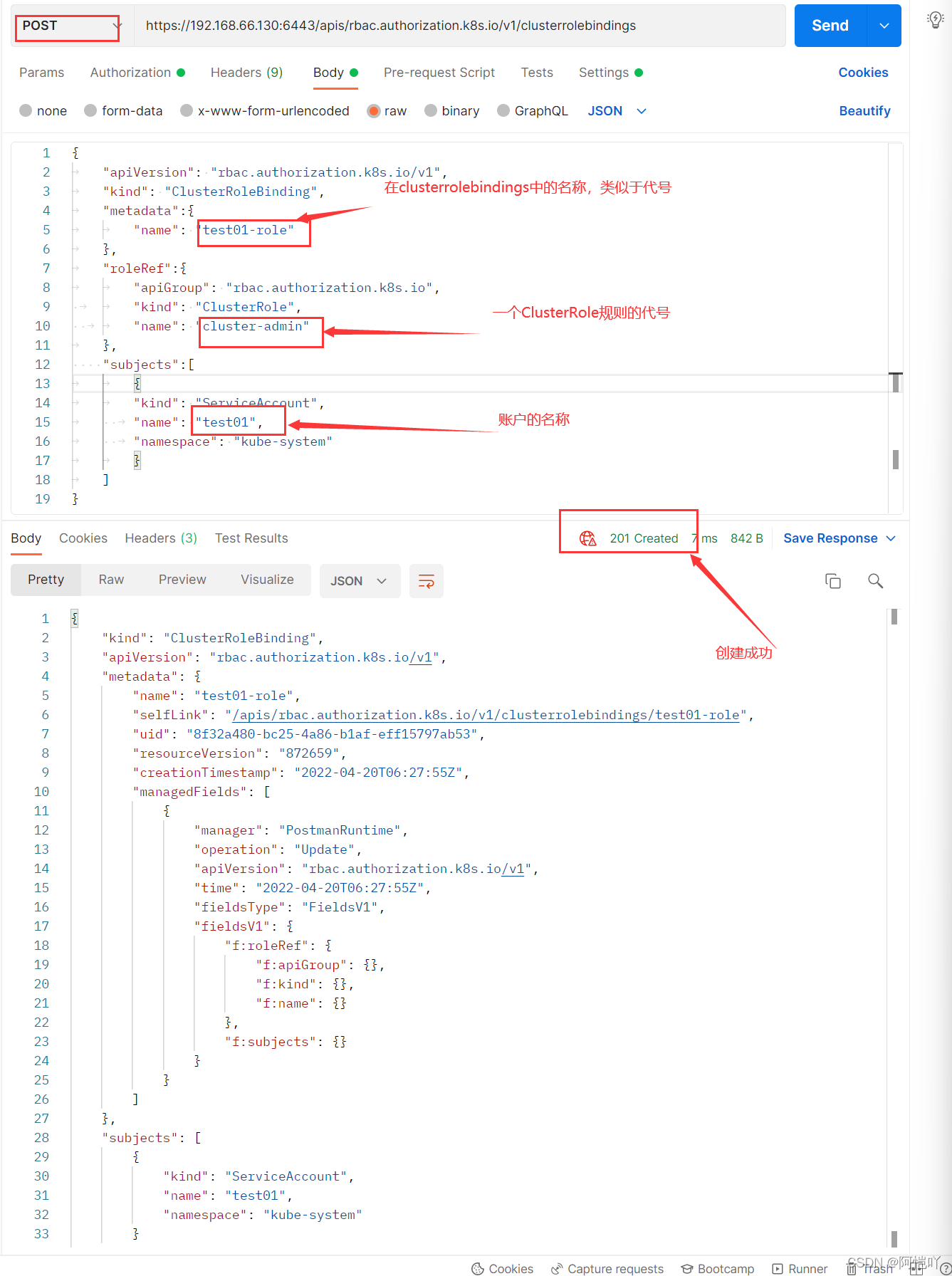
Task: Click the response body scrollbar
Action: pyautogui.click(x=894, y=928)
